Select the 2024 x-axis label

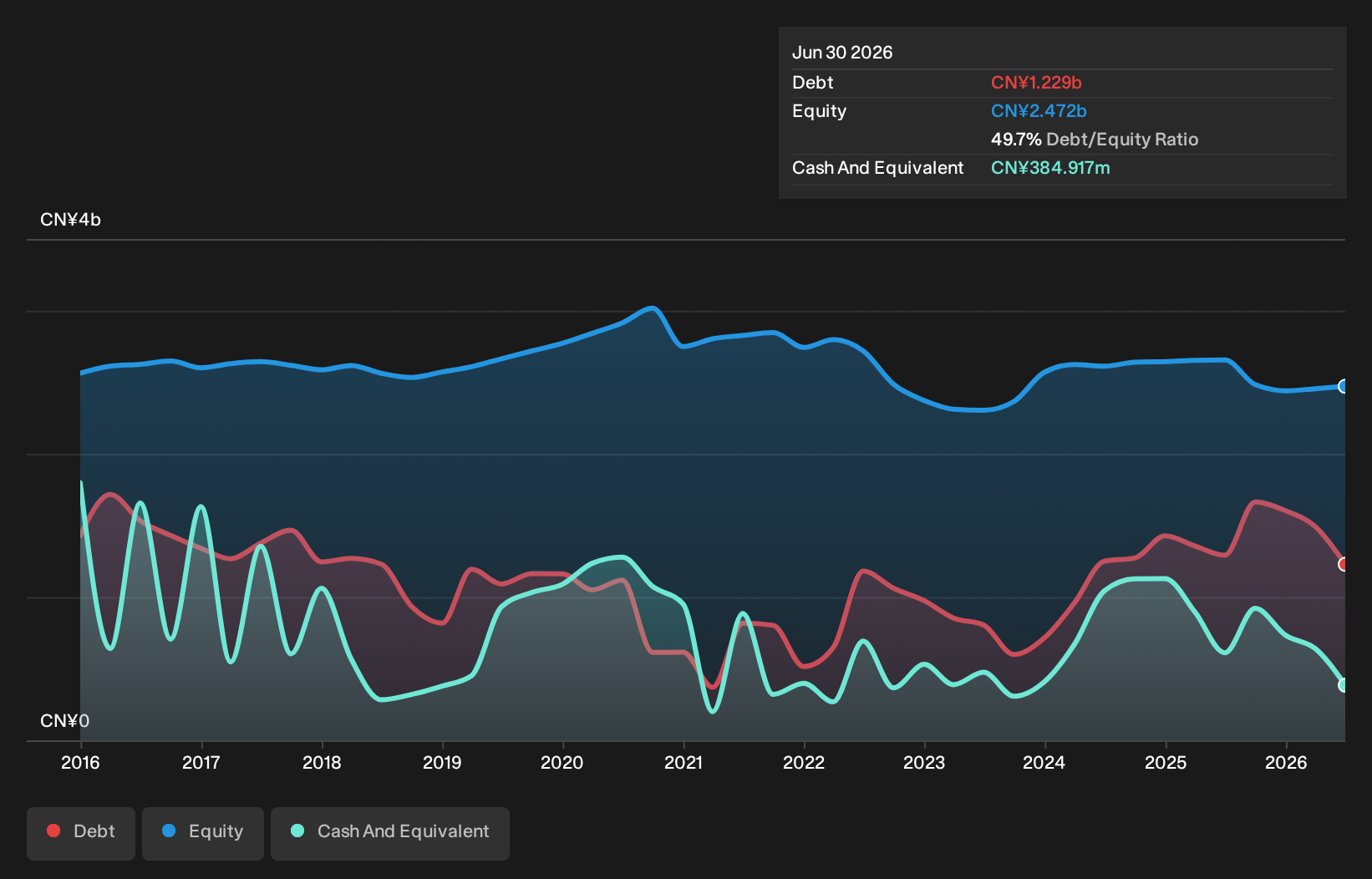point(1044,762)
